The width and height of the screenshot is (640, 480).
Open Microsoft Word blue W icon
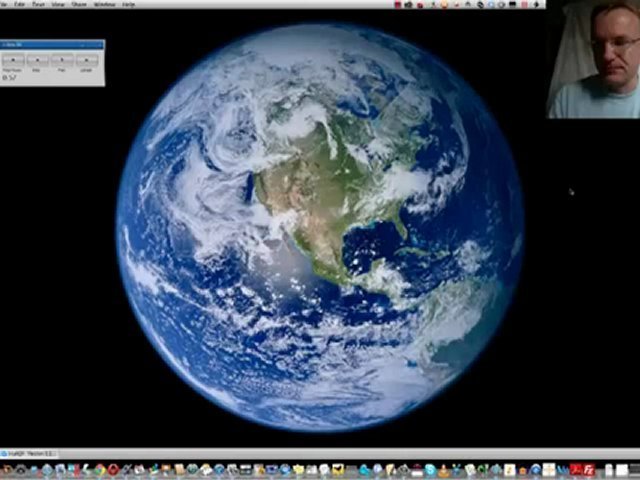pyautogui.click(x=562, y=470)
